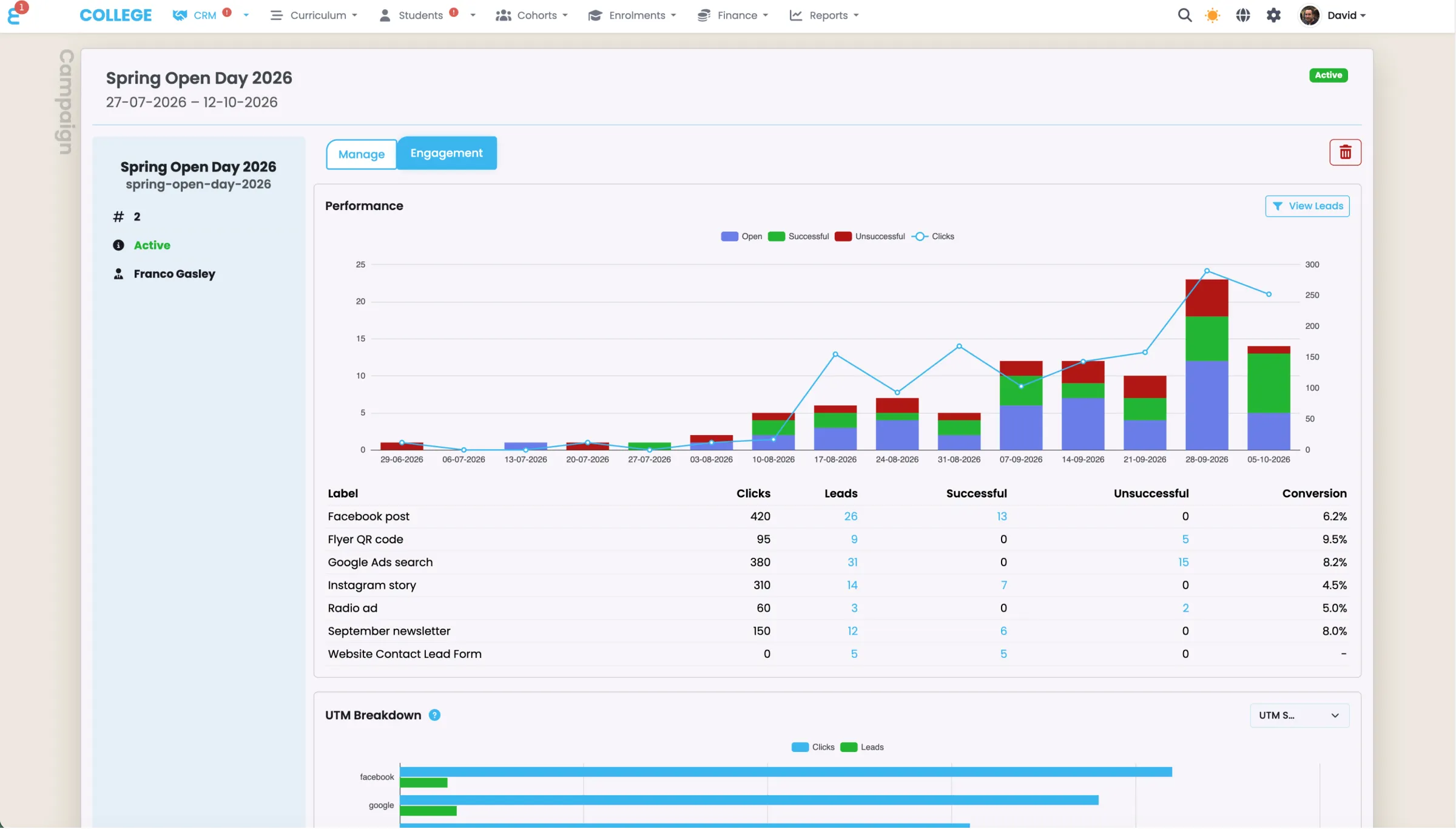1456x829 pixels.
Task: Toggle the Clicks series in UTM legend
Action: (x=813, y=747)
